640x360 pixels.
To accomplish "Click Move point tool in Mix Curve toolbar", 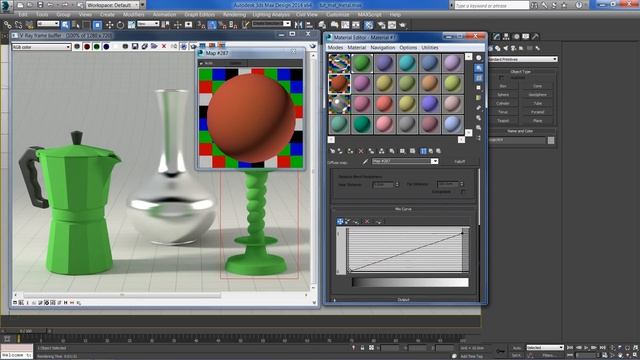I will (x=340, y=221).
